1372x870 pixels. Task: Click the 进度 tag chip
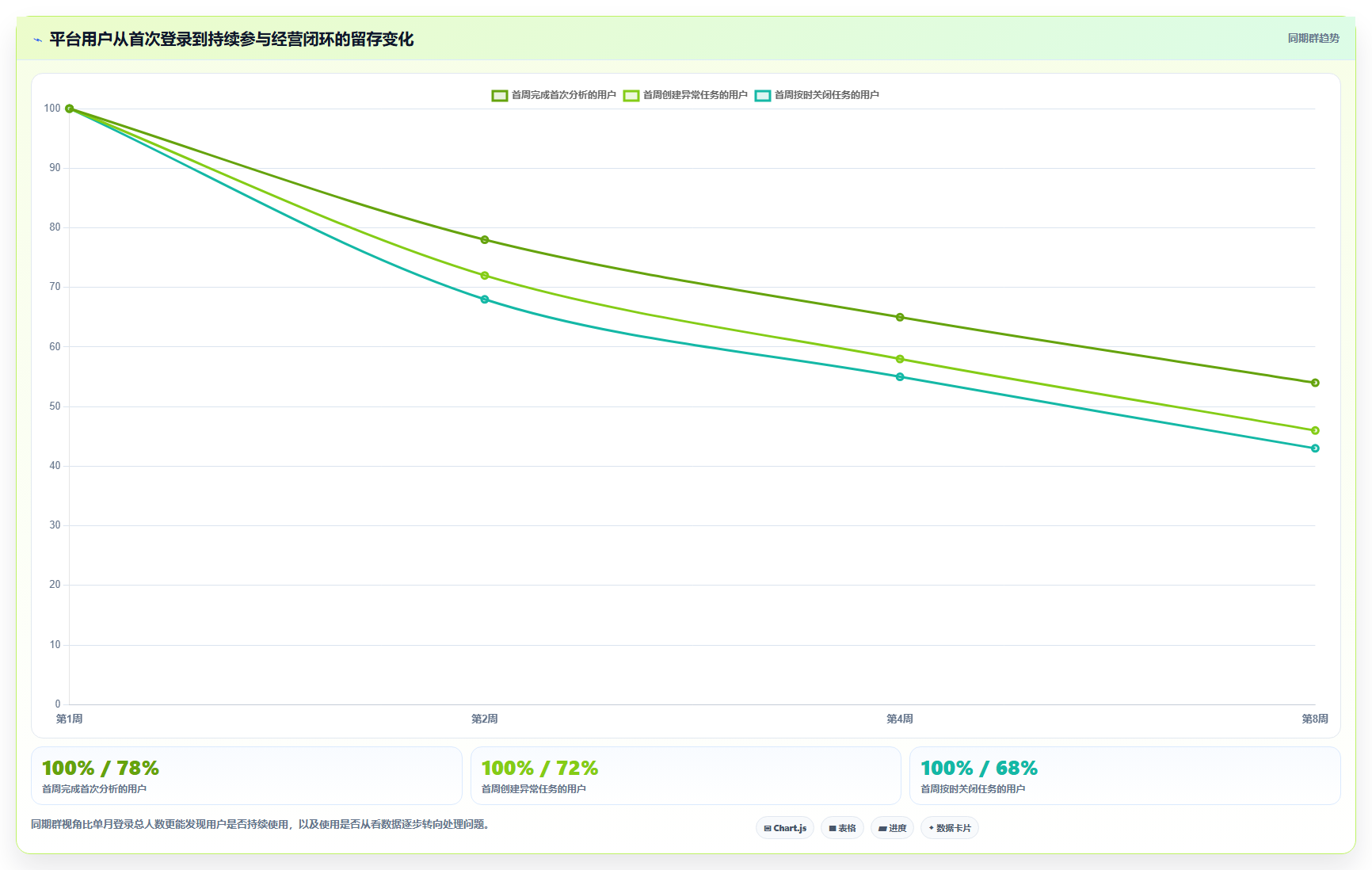tap(892, 828)
